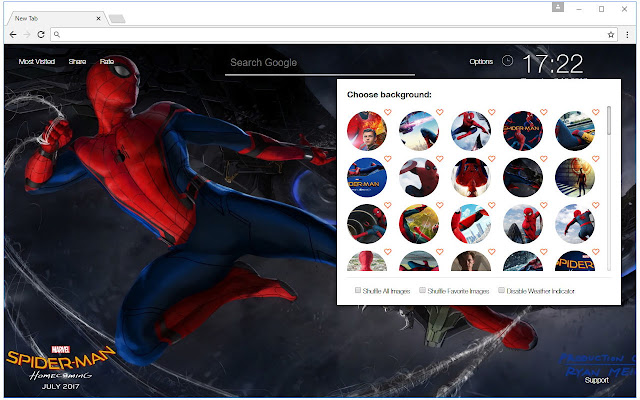Pick the dark SPIDER-MAN logo background

[523, 131]
